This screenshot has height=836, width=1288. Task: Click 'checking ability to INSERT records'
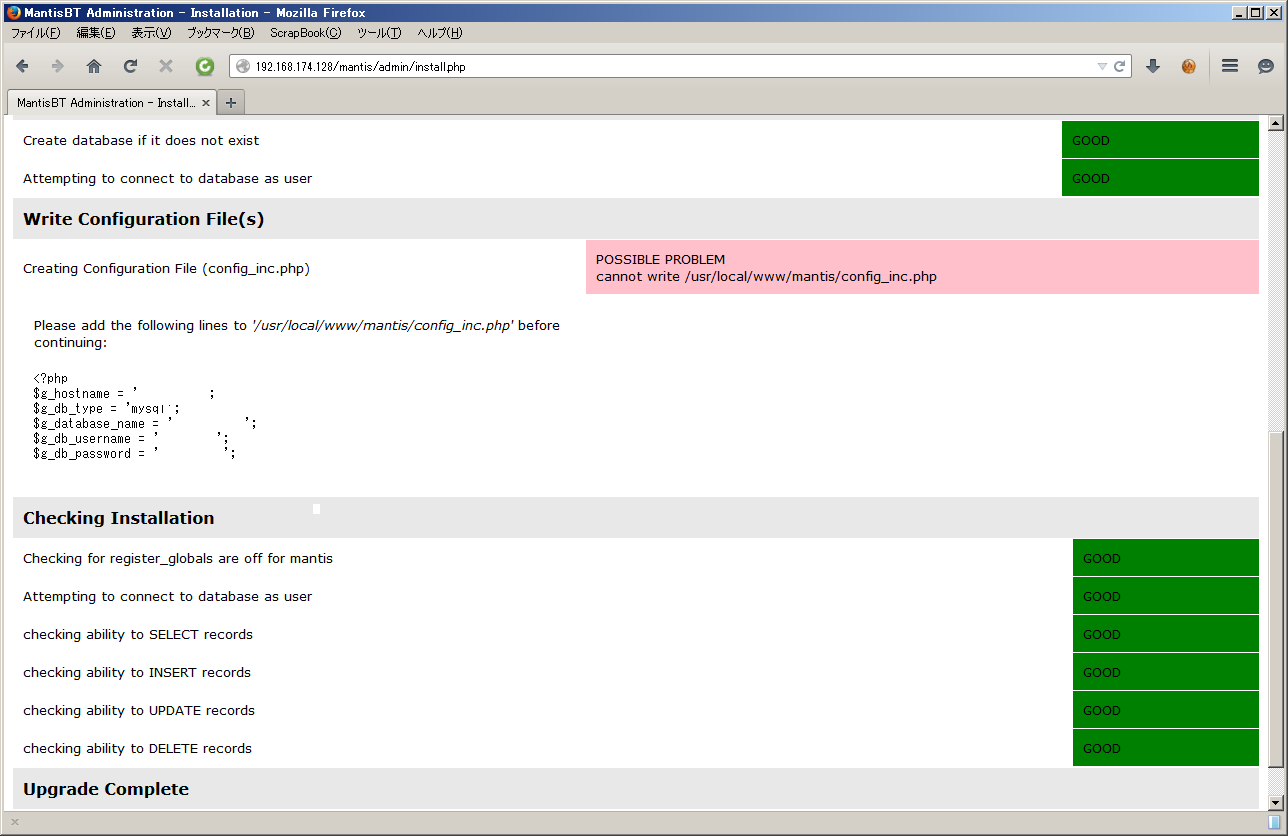tap(137, 672)
